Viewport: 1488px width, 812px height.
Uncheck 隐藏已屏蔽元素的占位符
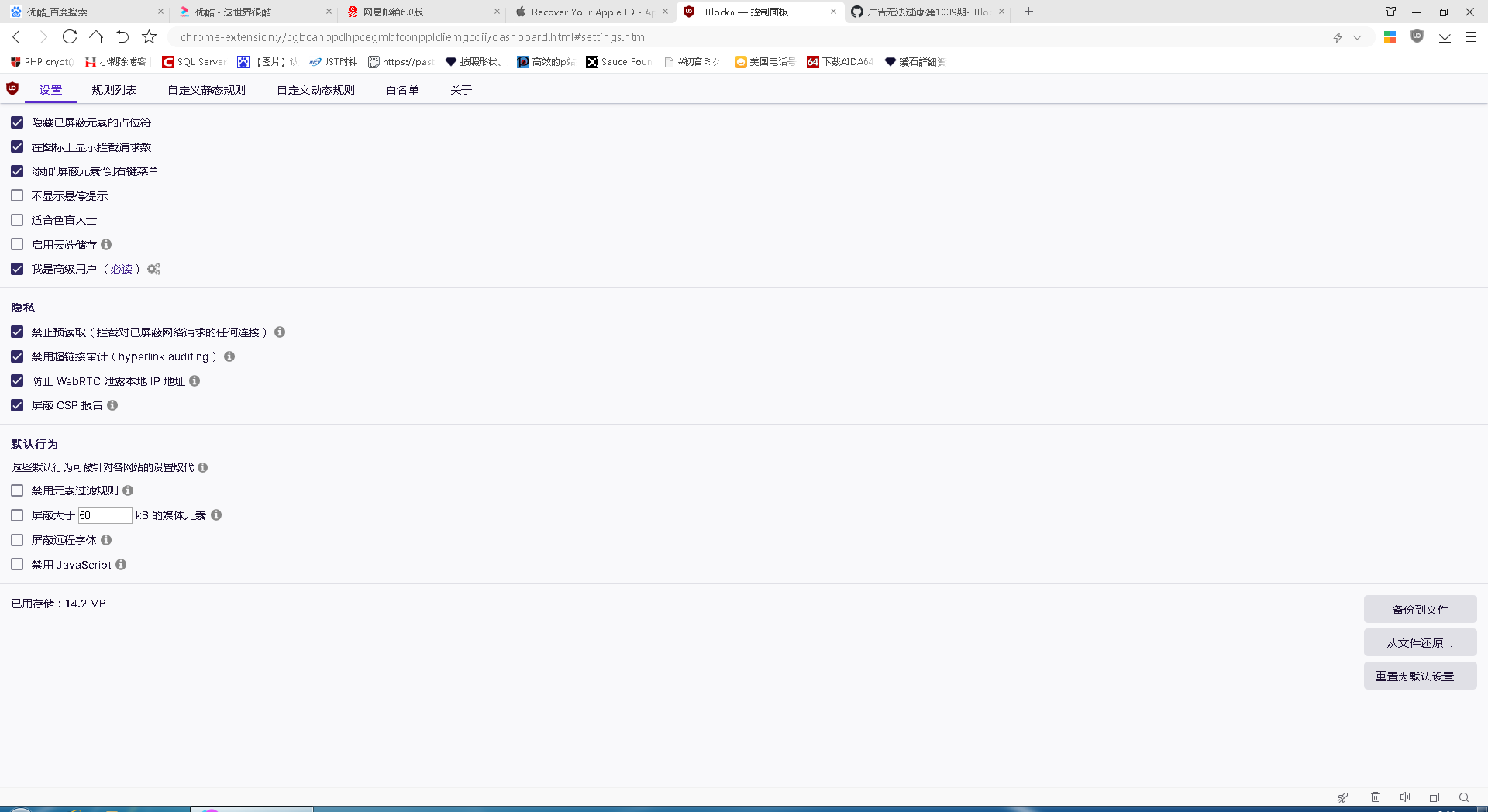tap(17, 122)
